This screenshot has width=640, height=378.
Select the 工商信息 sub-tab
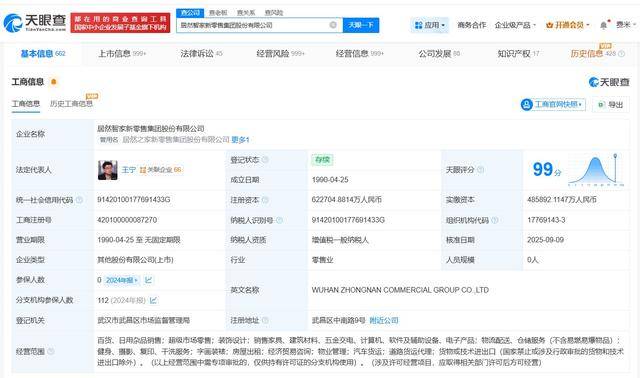(x=26, y=104)
